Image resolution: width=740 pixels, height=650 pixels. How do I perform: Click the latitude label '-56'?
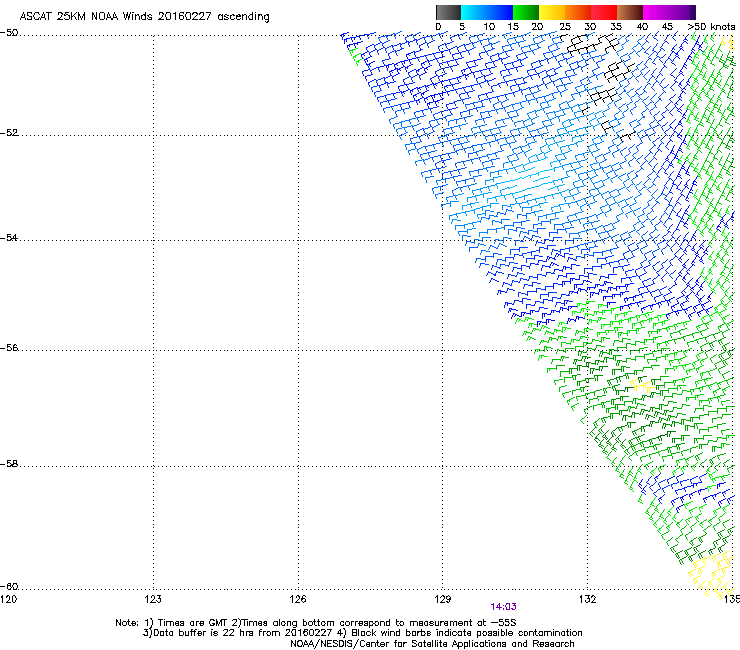point(9,348)
